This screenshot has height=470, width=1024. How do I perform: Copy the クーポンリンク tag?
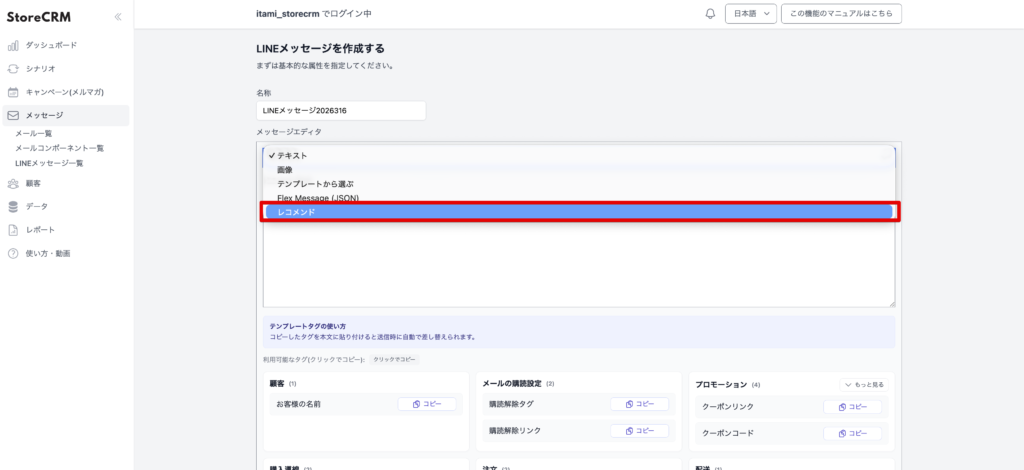tap(852, 407)
